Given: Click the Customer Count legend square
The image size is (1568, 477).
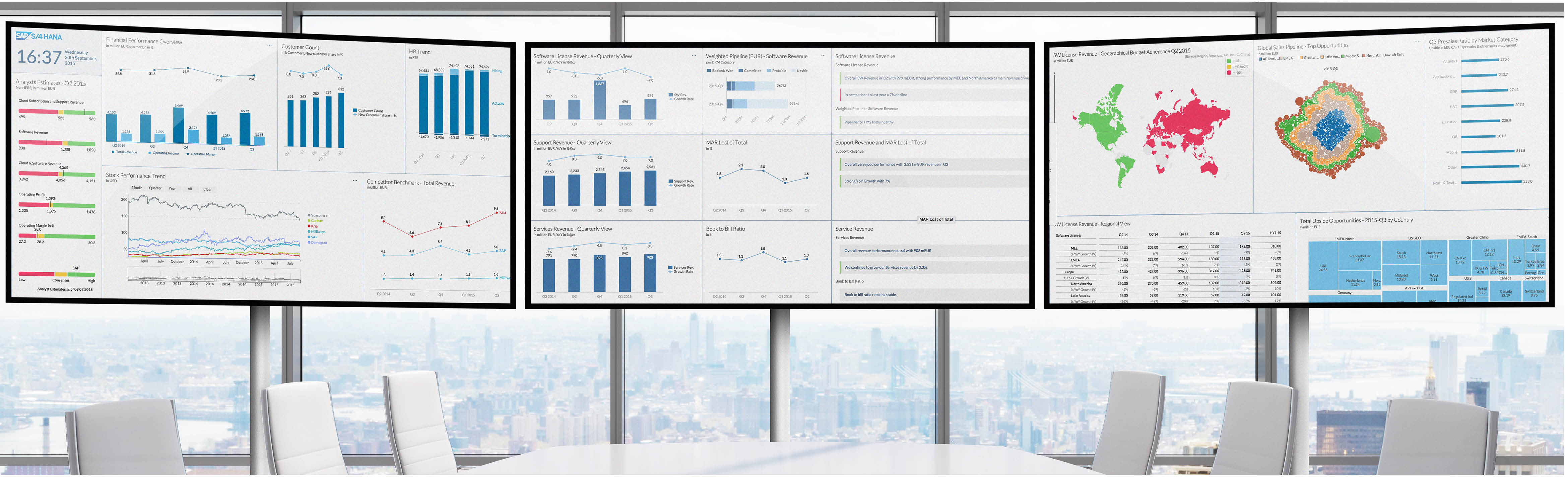Looking at the screenshot, I should (355, 111).
